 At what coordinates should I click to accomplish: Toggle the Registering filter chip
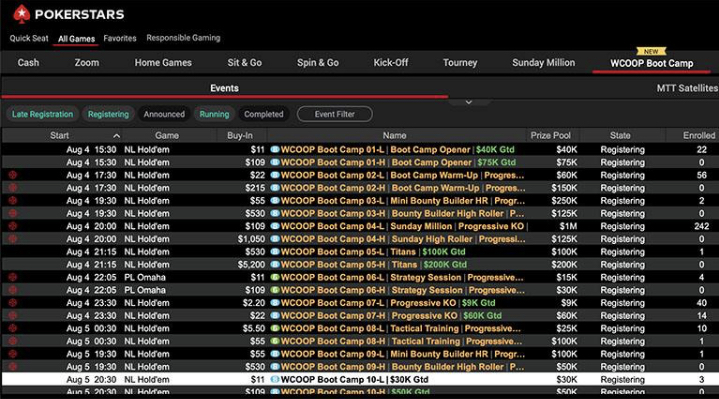108,114
